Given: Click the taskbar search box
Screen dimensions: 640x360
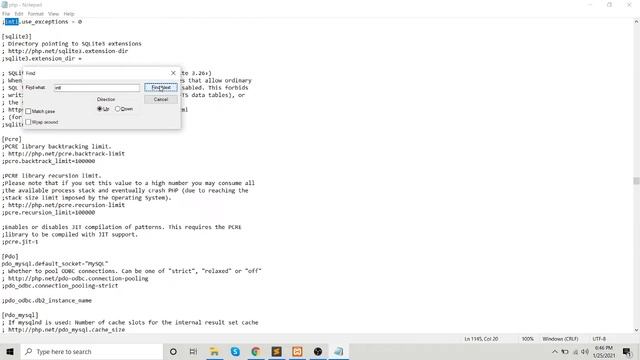Looking at the screenshot, I should [91, 351].
